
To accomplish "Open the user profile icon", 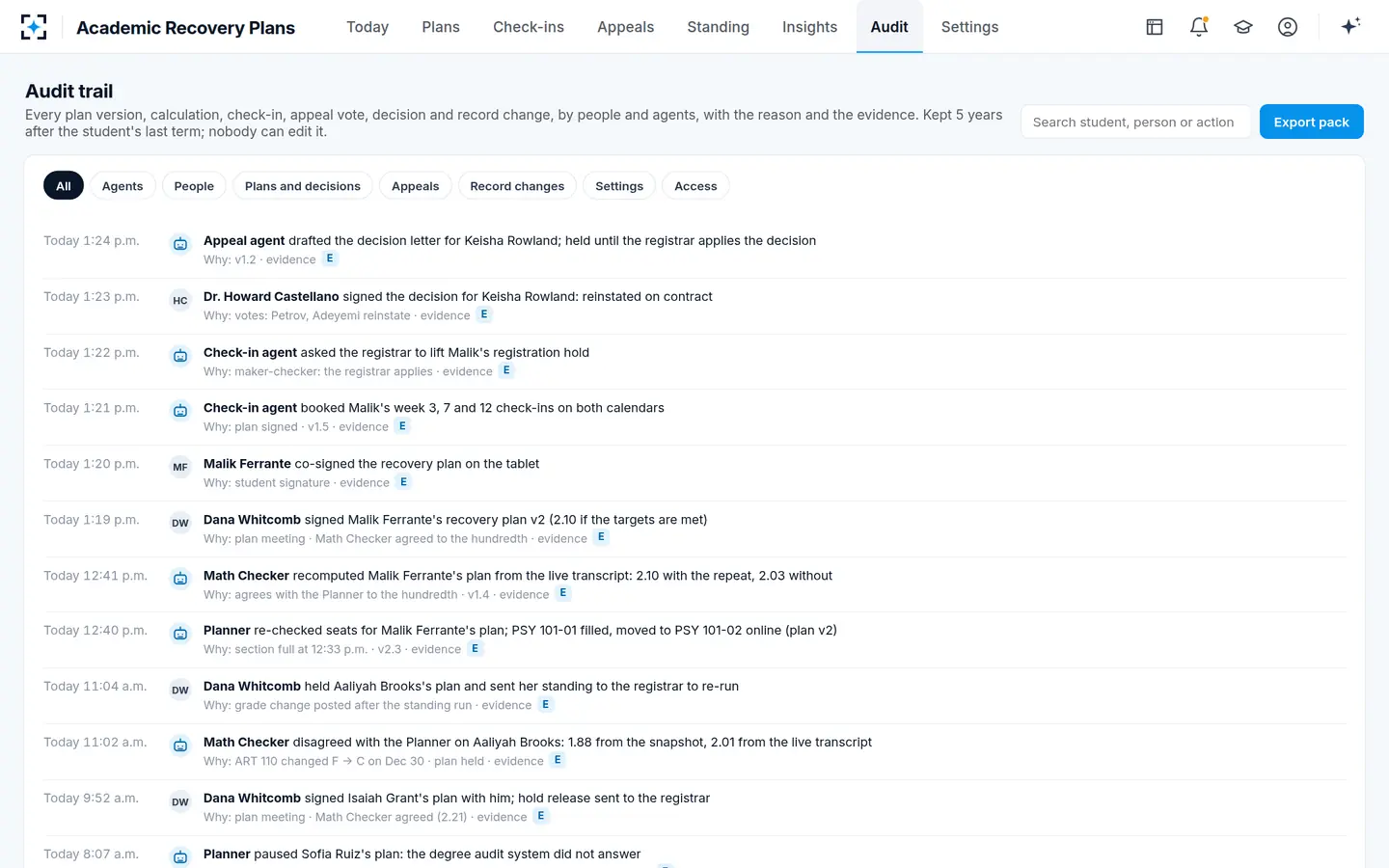I will tap(1288, 27).
